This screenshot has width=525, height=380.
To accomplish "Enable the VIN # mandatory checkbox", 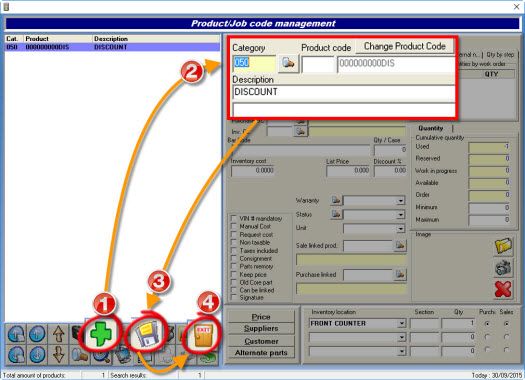I will [x=234, y=218].
